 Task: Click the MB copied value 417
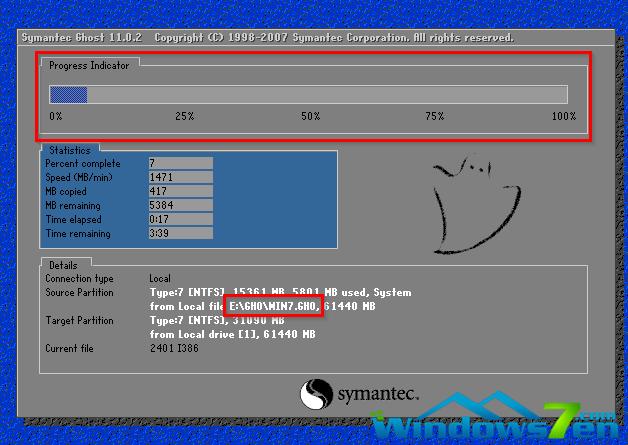tap(181, 191)
